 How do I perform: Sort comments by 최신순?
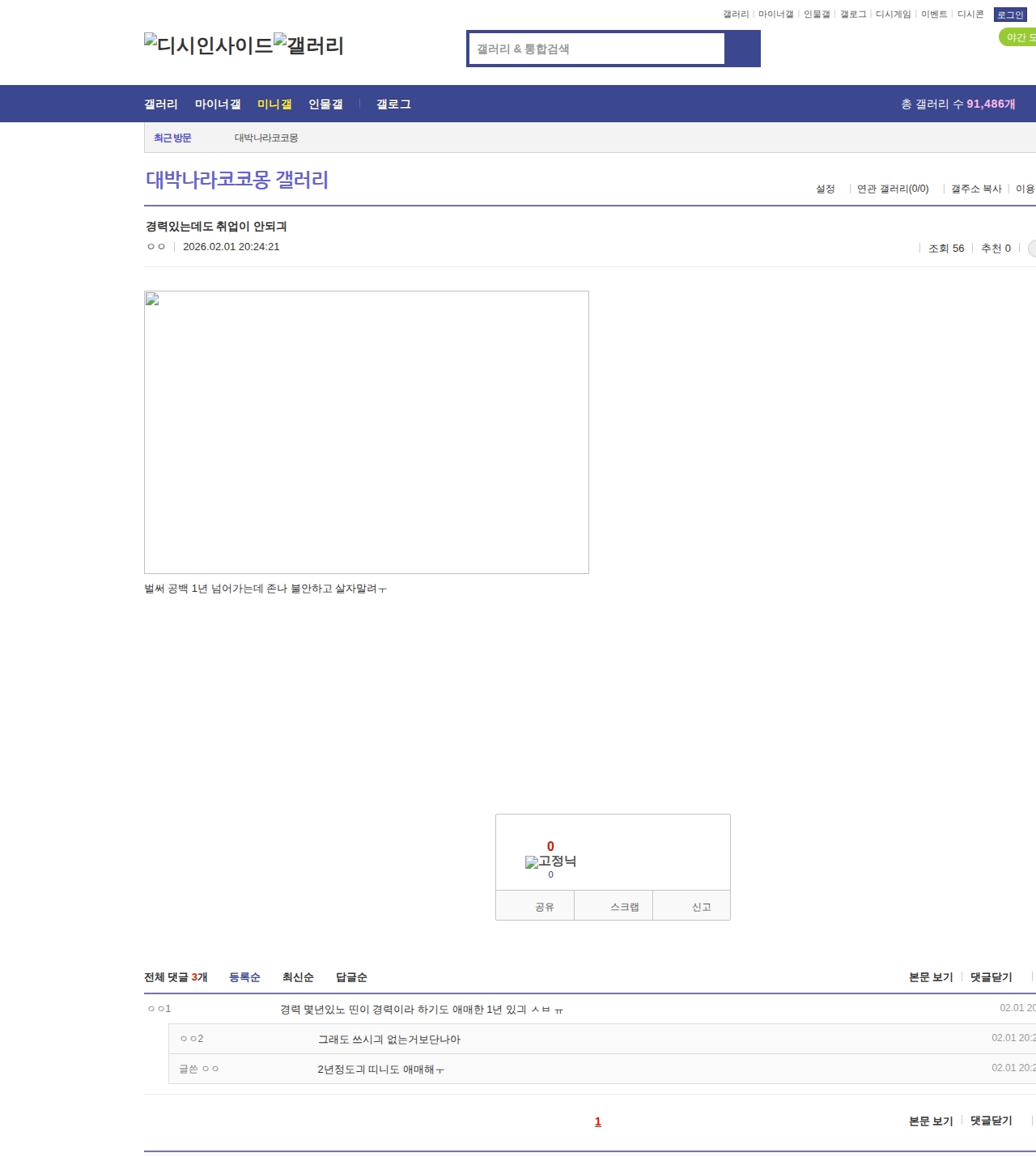pyautogui.click(x=298, y=977)
